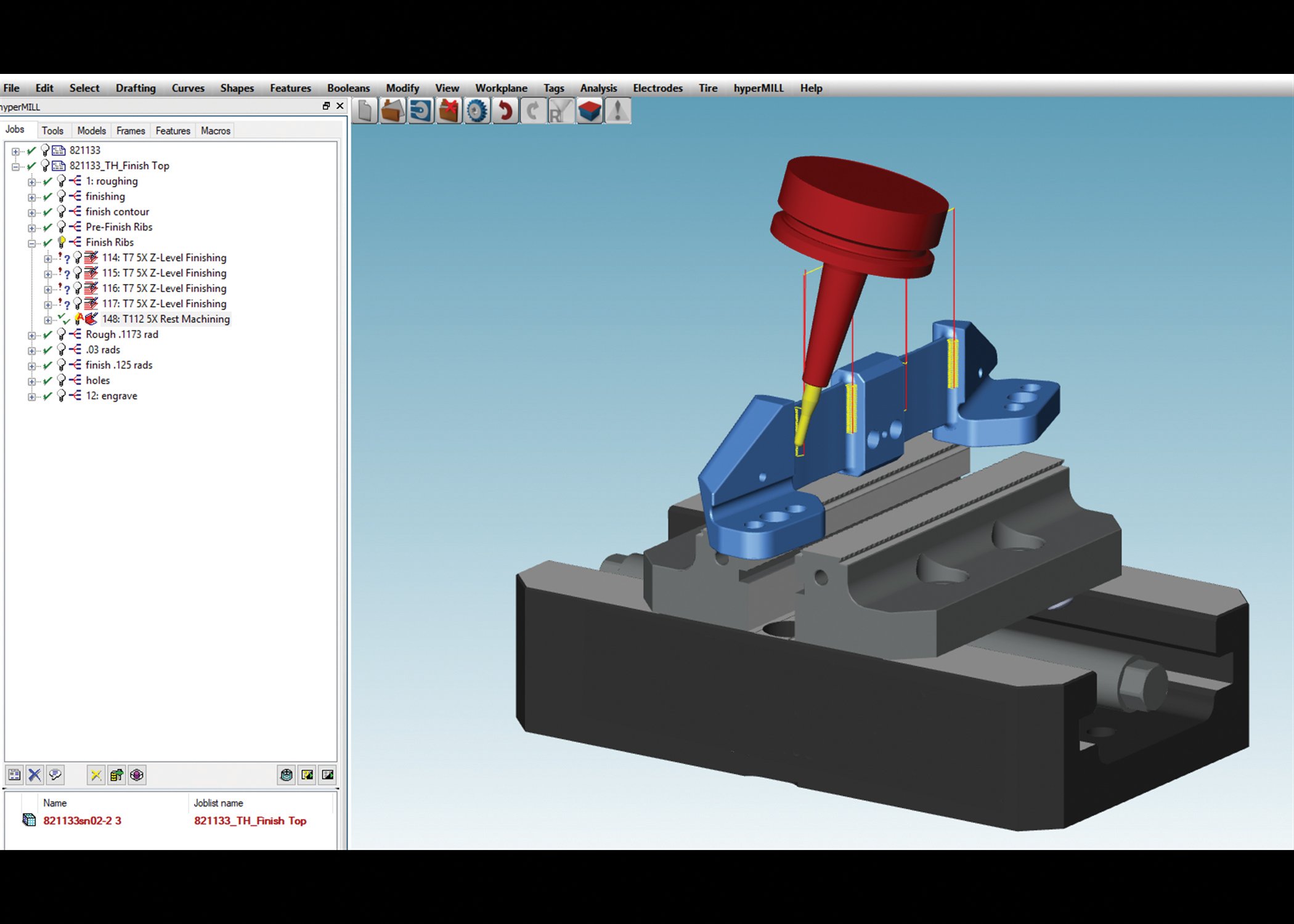Open the Workplane menu

click(x=500, y=88)
